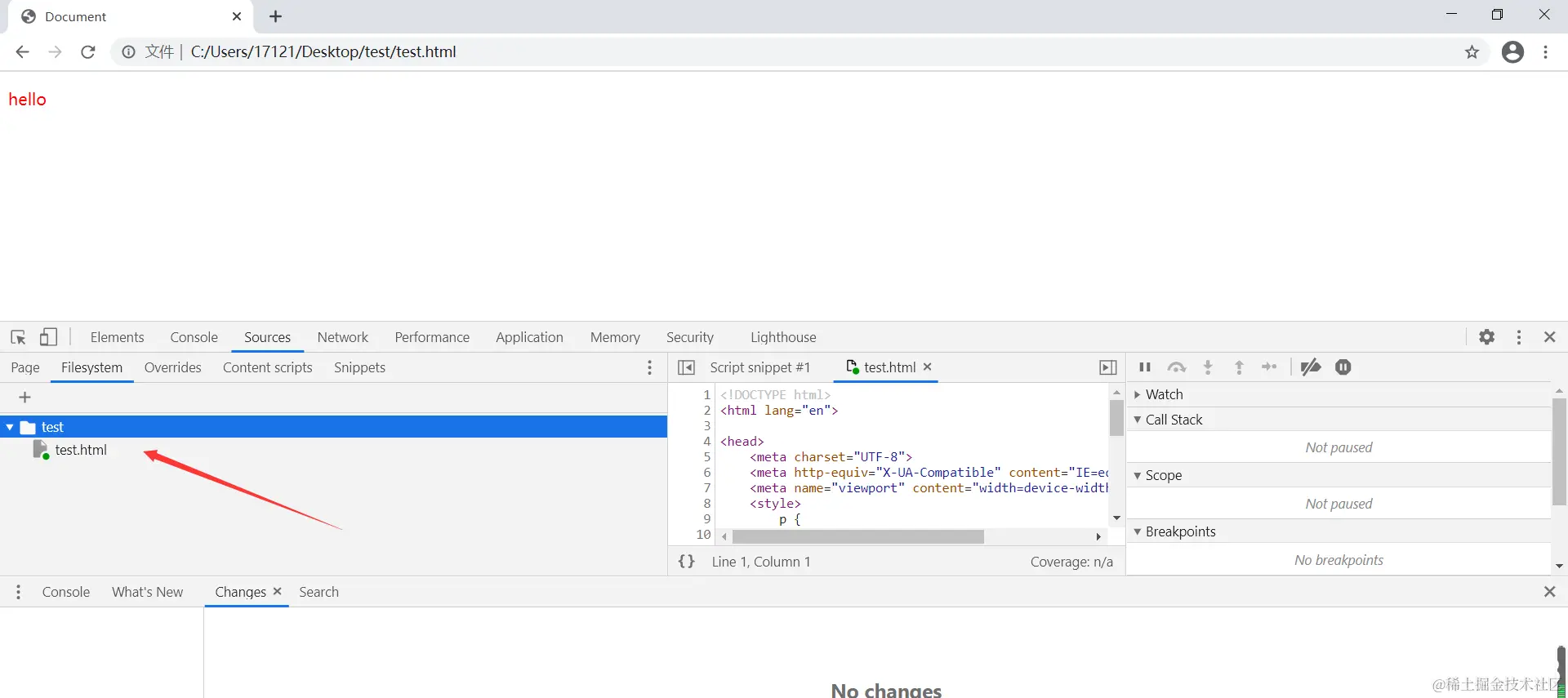Pause script execution button
Viewport: 1568px width, 698px height.
pos(1145,367)
